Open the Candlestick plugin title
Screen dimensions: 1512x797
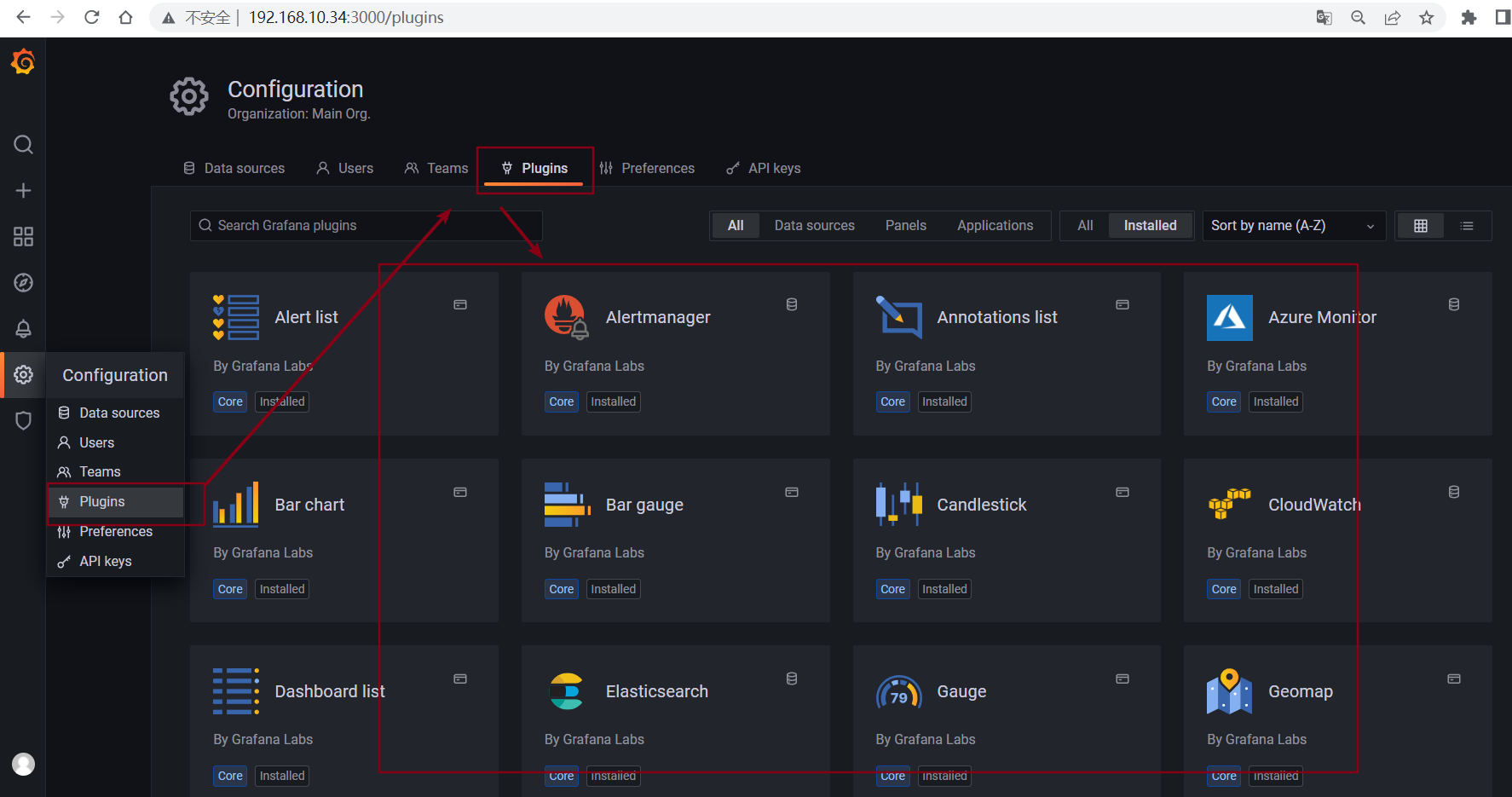coord(982,505)
